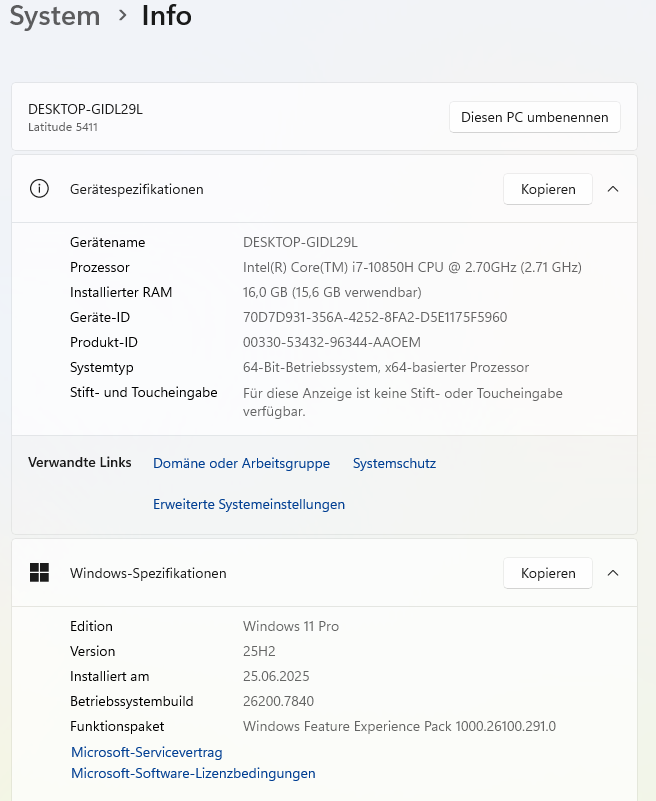656x801 pixels.
Task: Click the info icon beside Gerätespezifikationen
Action: point(39,189)
